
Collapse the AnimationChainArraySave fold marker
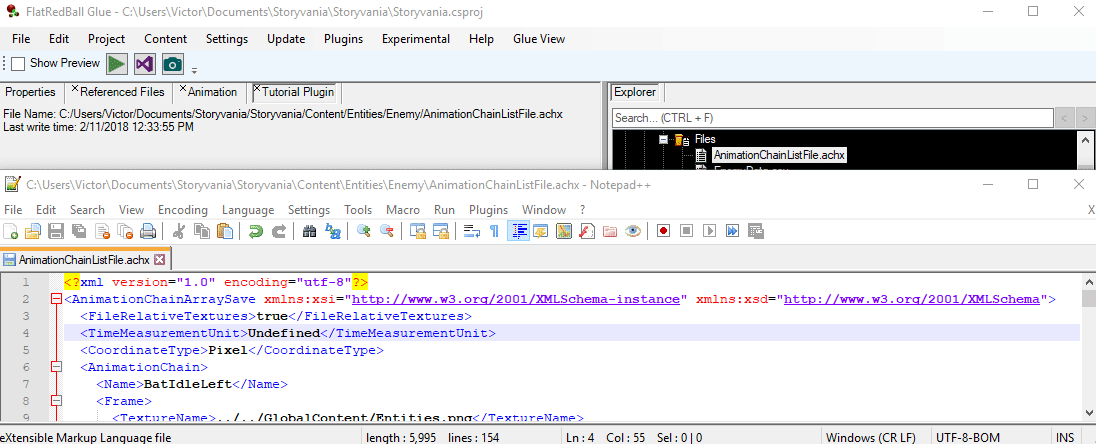click(55, 299)
